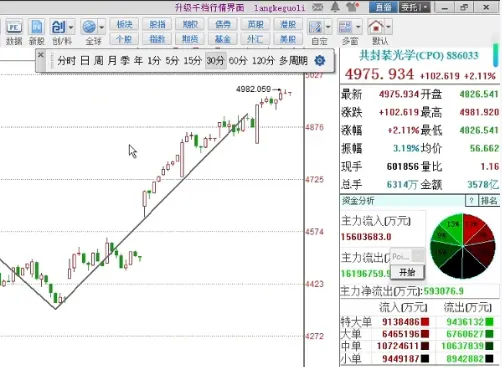
Task: Click the 排名 ranking button
Action: coord(489,201)
